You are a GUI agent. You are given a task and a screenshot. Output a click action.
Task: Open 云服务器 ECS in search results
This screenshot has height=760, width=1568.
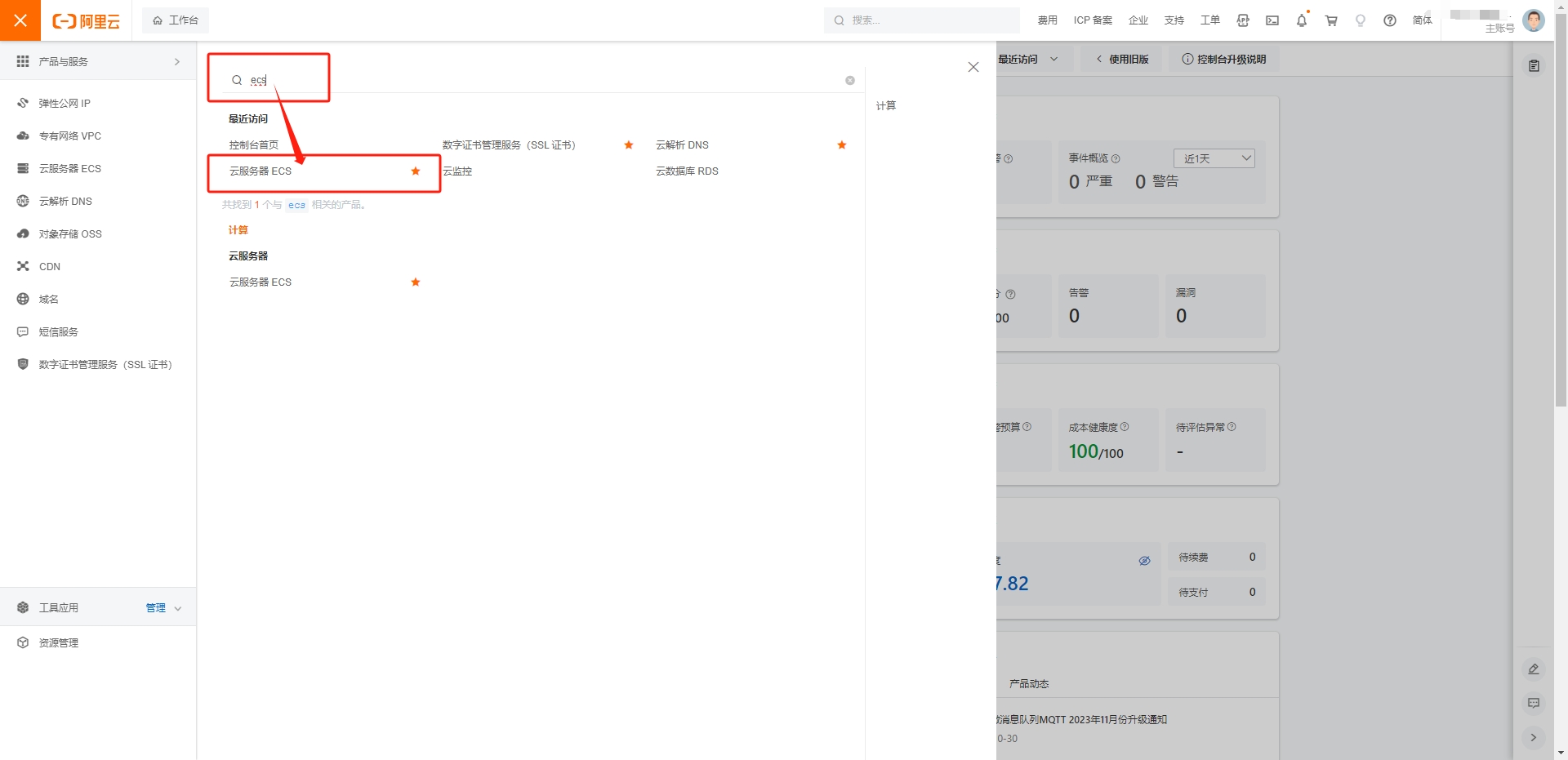tap(261, 282)
